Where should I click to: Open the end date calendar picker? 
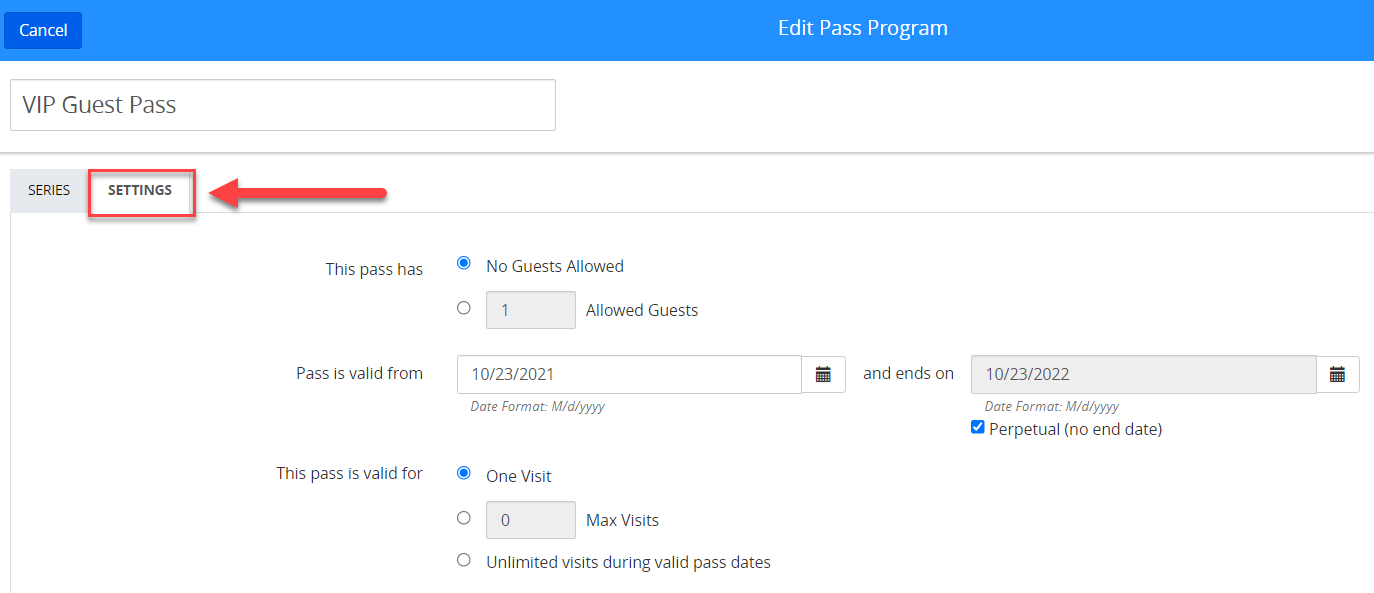click(x=1337, y=374)
